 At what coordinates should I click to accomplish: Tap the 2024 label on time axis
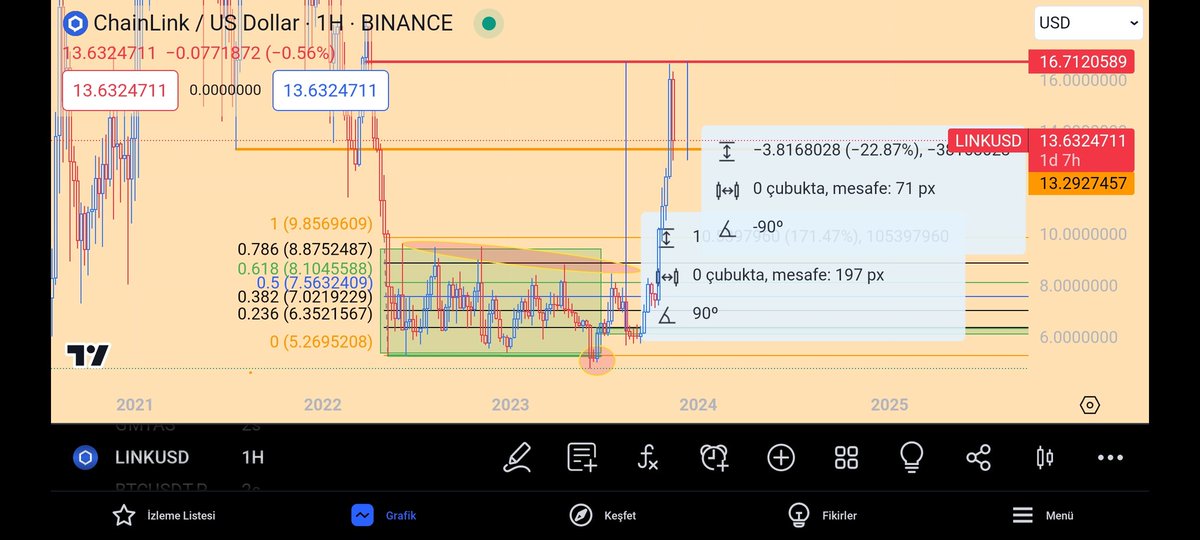click(698, 404)
